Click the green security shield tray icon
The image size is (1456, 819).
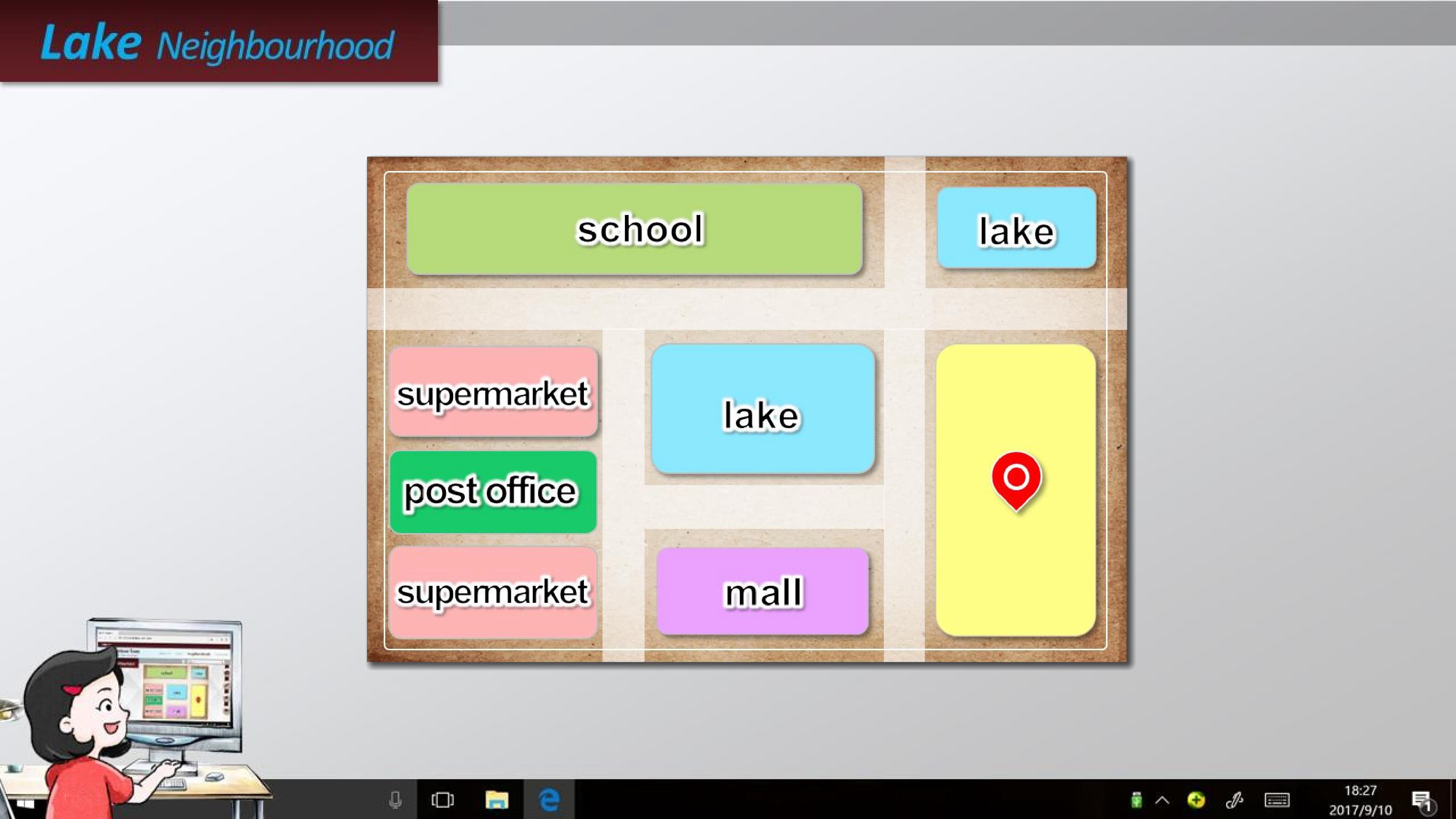coord(1196,800)
